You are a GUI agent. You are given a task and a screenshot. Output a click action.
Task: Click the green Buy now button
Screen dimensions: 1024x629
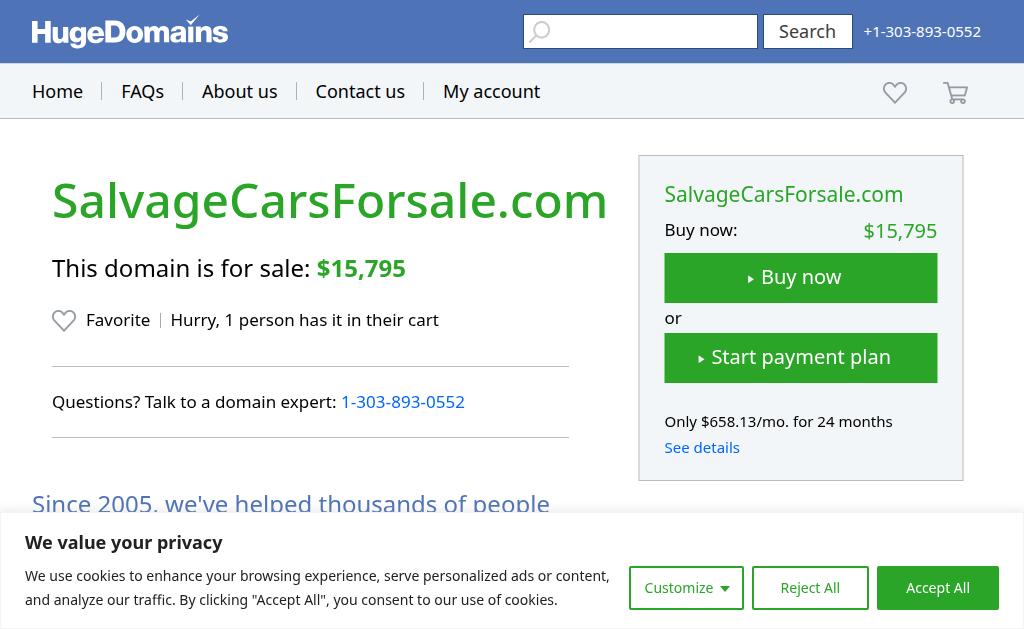[800, 277]
